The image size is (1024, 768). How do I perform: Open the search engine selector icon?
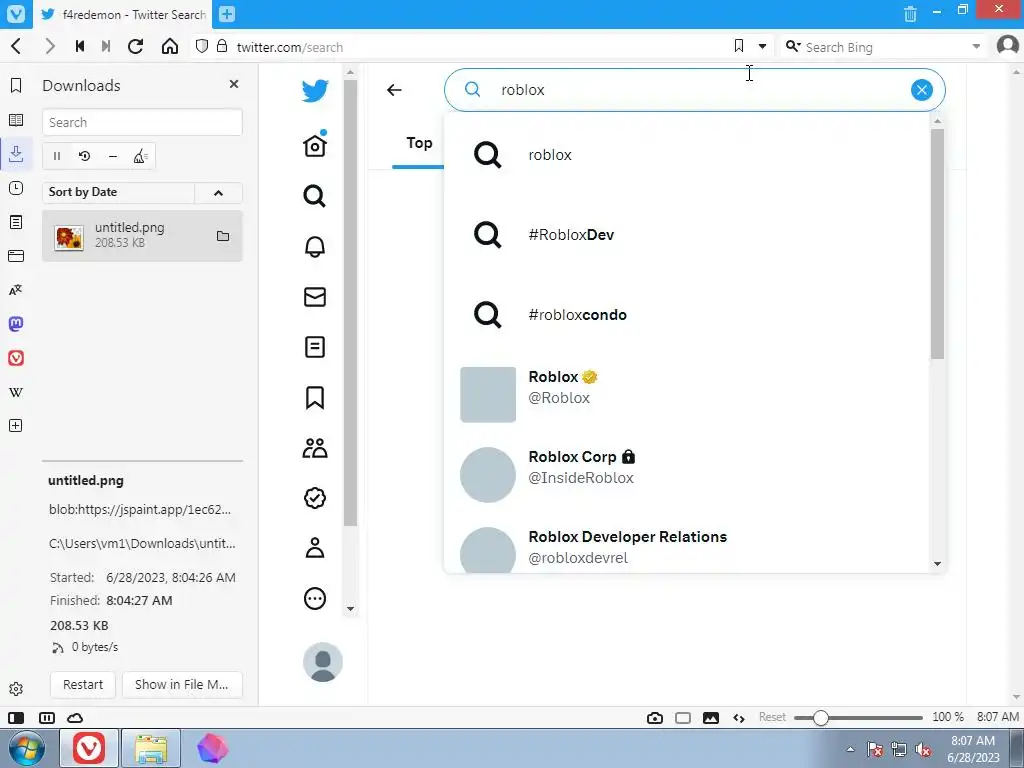(793, 46)
